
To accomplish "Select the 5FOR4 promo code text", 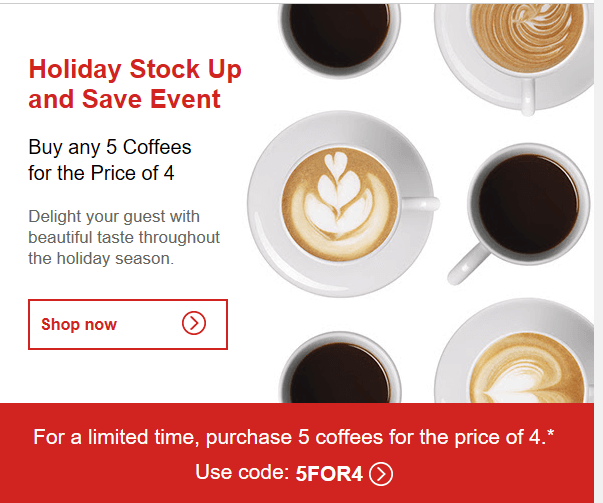I will (329, 474).
